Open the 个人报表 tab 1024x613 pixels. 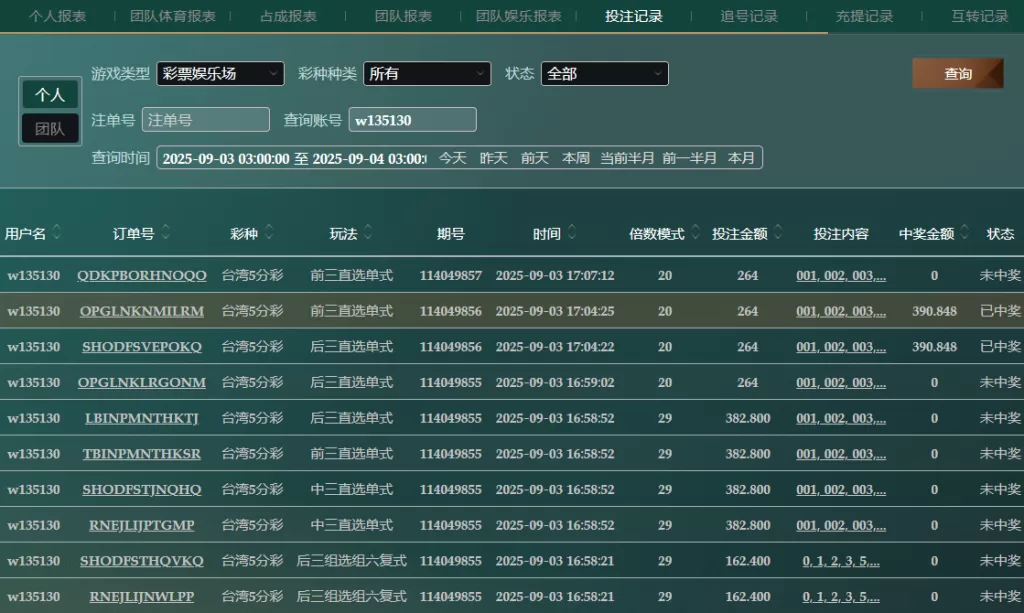tap(57, 16)
